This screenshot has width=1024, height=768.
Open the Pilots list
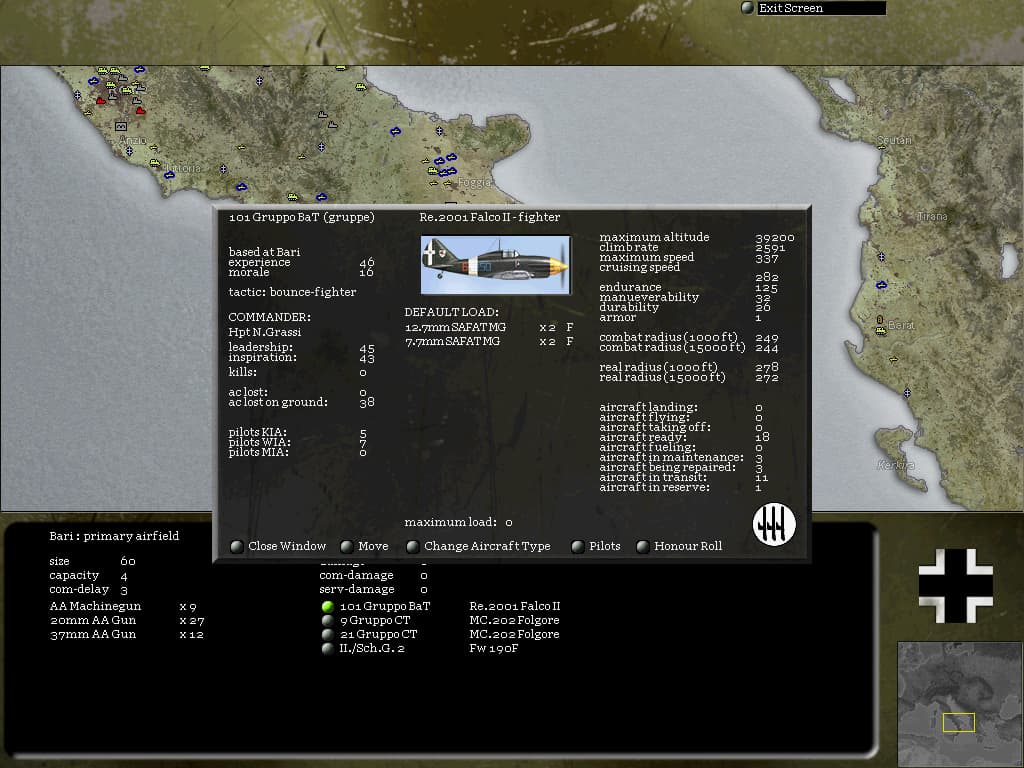point(596,546)
